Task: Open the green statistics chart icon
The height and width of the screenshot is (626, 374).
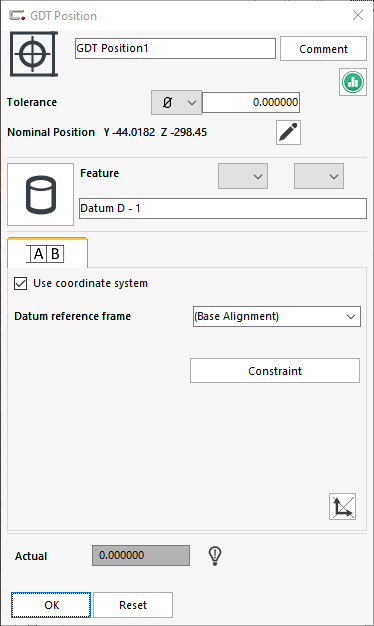Action: (x=353, y=82)
